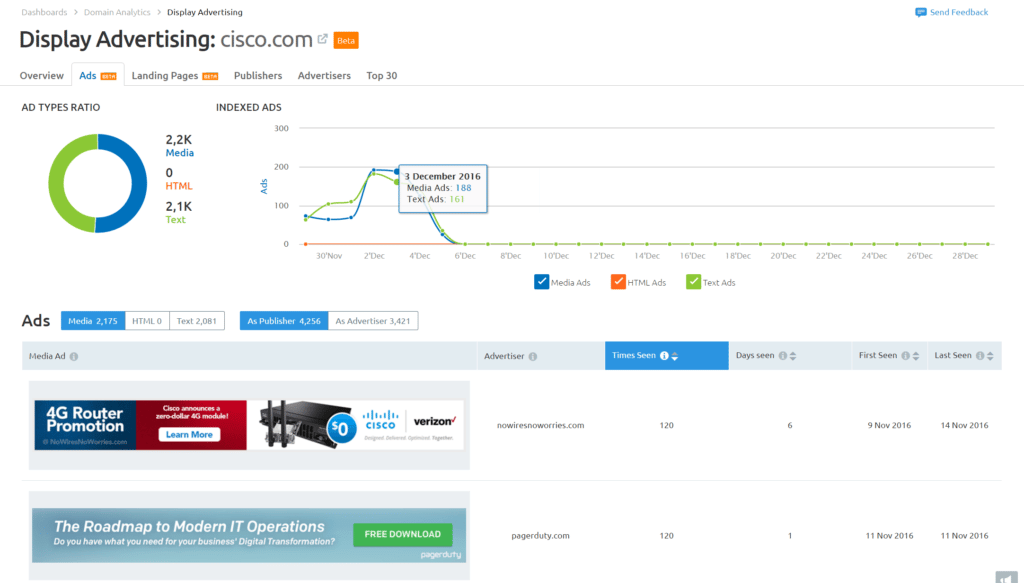Click the 14 Nov 2016 last seen date

pyautogui.click(x=964, y=425)
